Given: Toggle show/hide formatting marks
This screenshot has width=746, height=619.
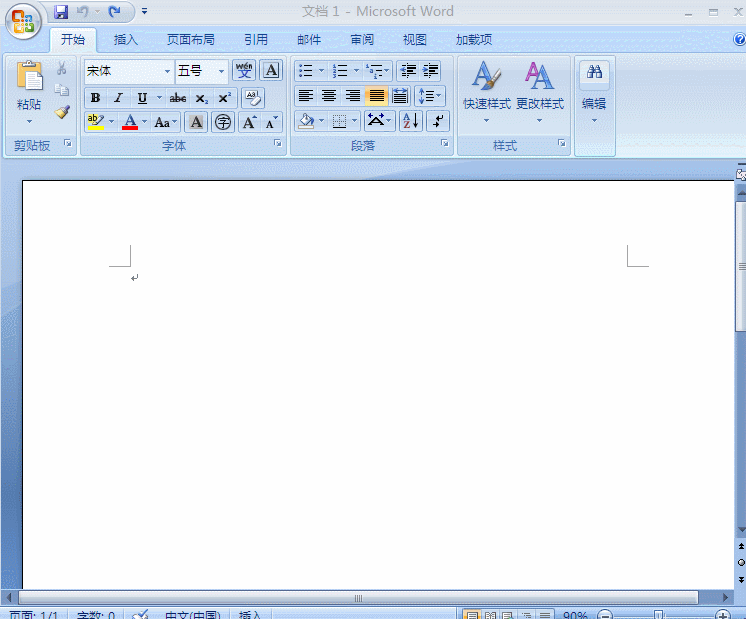Looking at the screenshot, I should (x=438, y=121).
